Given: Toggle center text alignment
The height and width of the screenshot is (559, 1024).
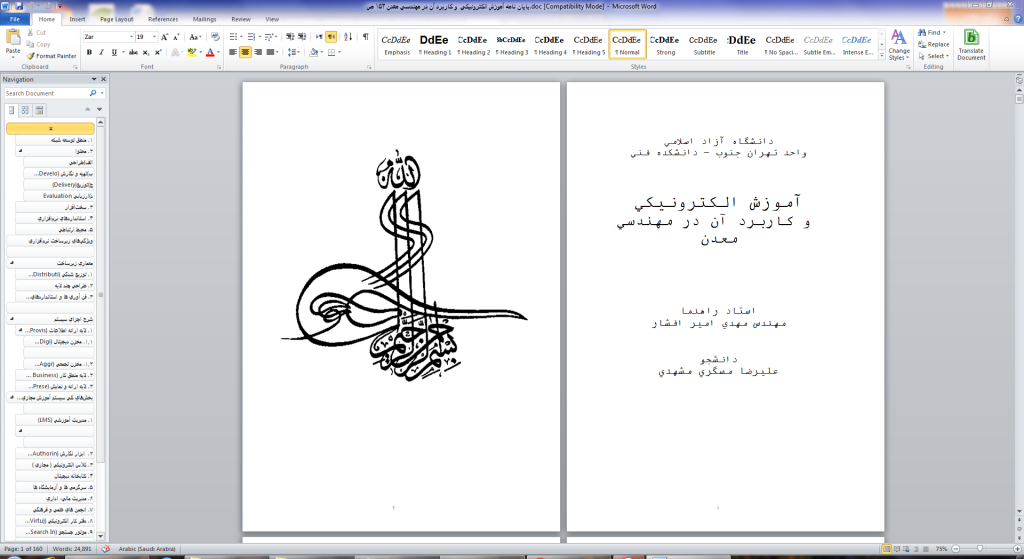Looking at the screenshot, I should tap(245, 52).
